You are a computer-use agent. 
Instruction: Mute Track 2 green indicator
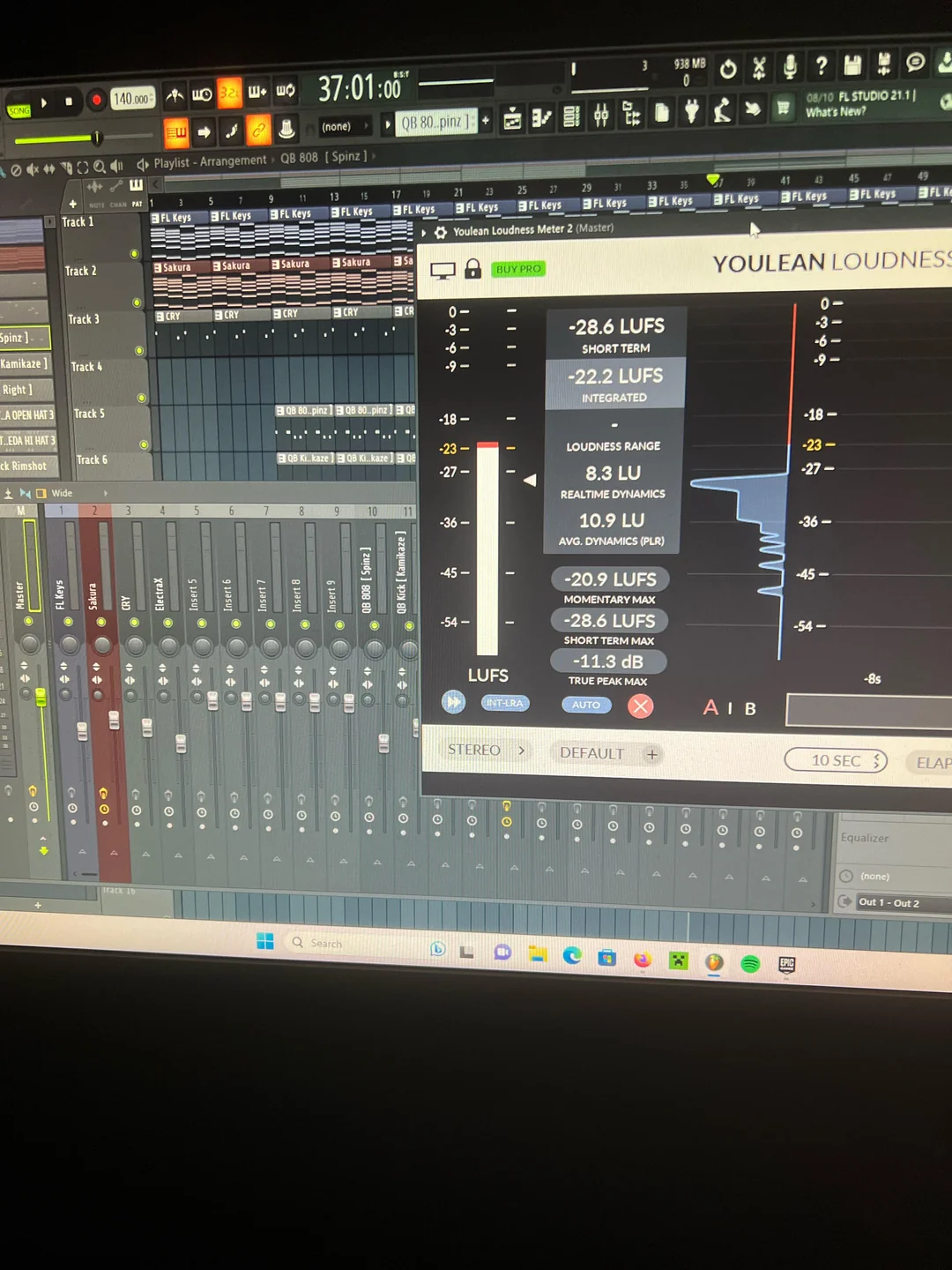click(137, 303)
